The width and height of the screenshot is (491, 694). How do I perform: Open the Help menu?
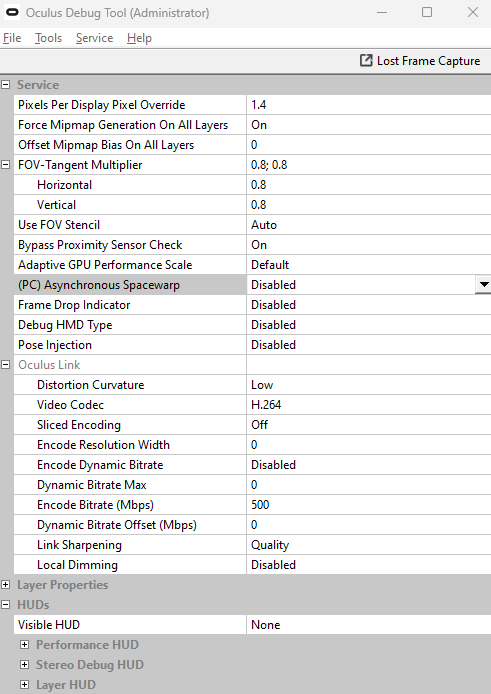pyautogui.click(x=139, y=38)
